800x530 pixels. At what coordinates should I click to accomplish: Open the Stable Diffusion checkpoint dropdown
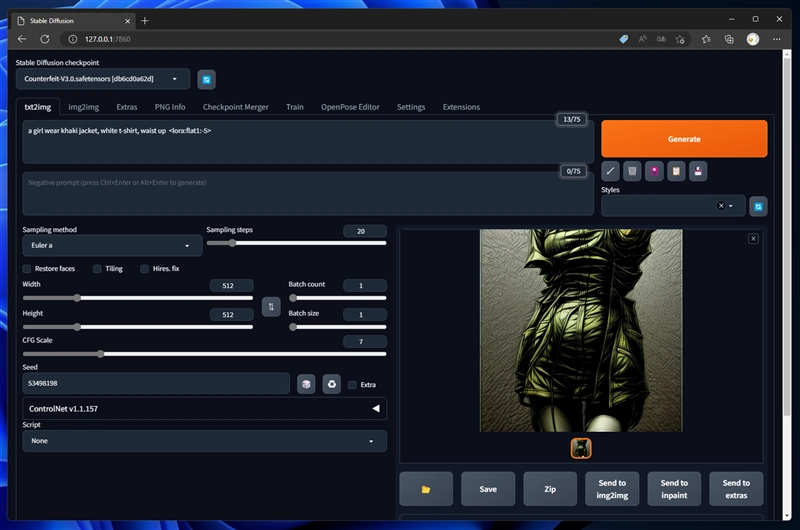[x=102, y=79]
